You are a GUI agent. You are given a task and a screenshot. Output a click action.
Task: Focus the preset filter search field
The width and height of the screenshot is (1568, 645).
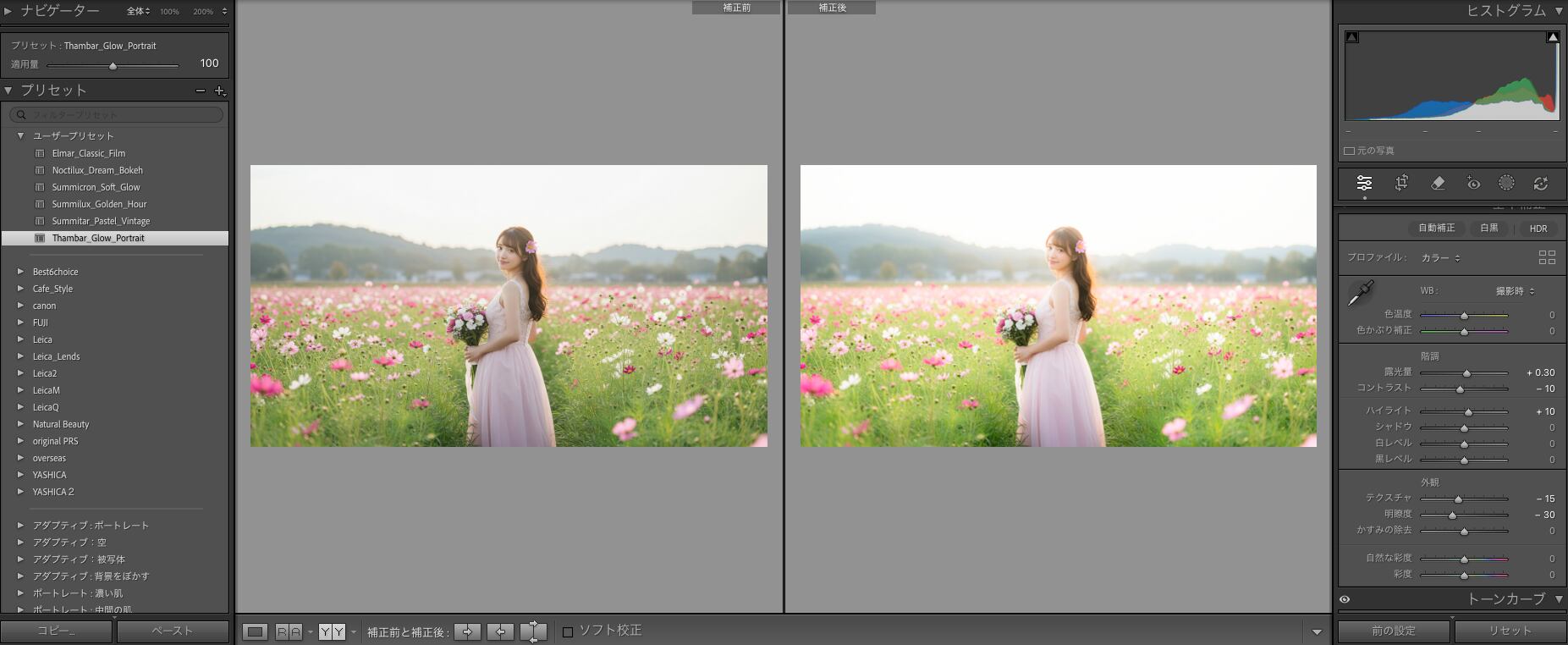(117, 114)
